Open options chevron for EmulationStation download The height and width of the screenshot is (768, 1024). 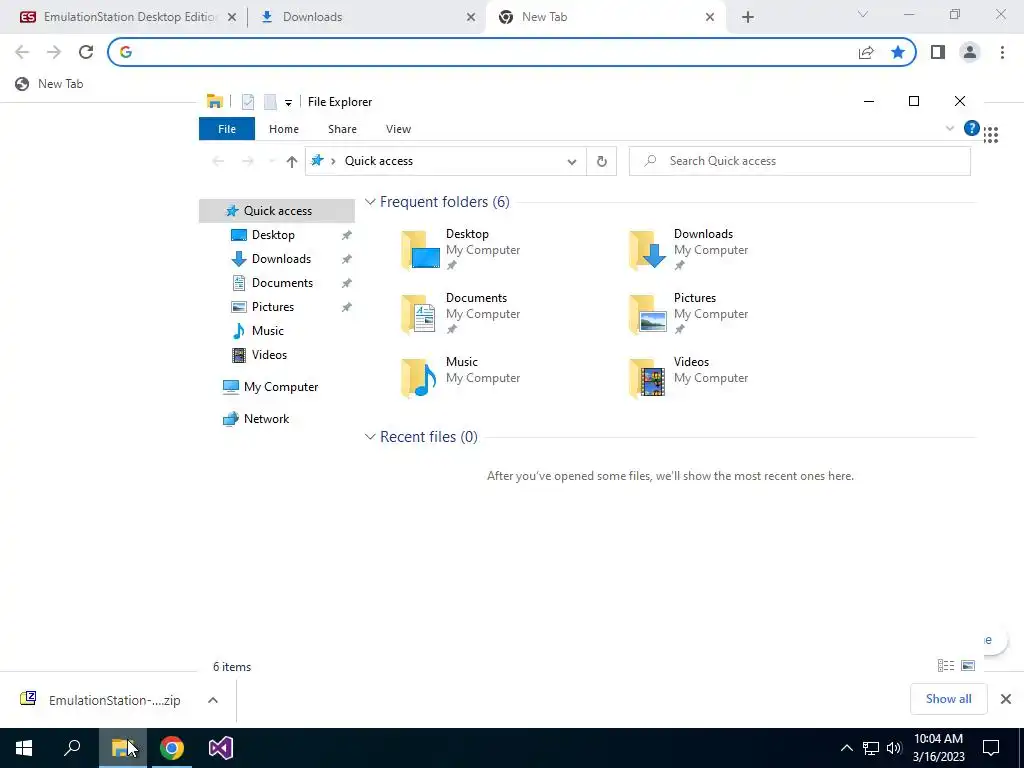pos(212,700)
